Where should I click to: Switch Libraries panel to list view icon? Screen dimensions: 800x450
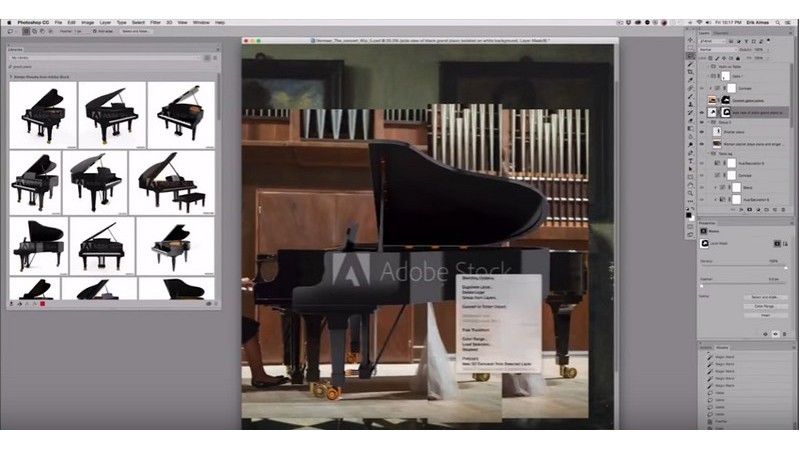click(215, 58)
